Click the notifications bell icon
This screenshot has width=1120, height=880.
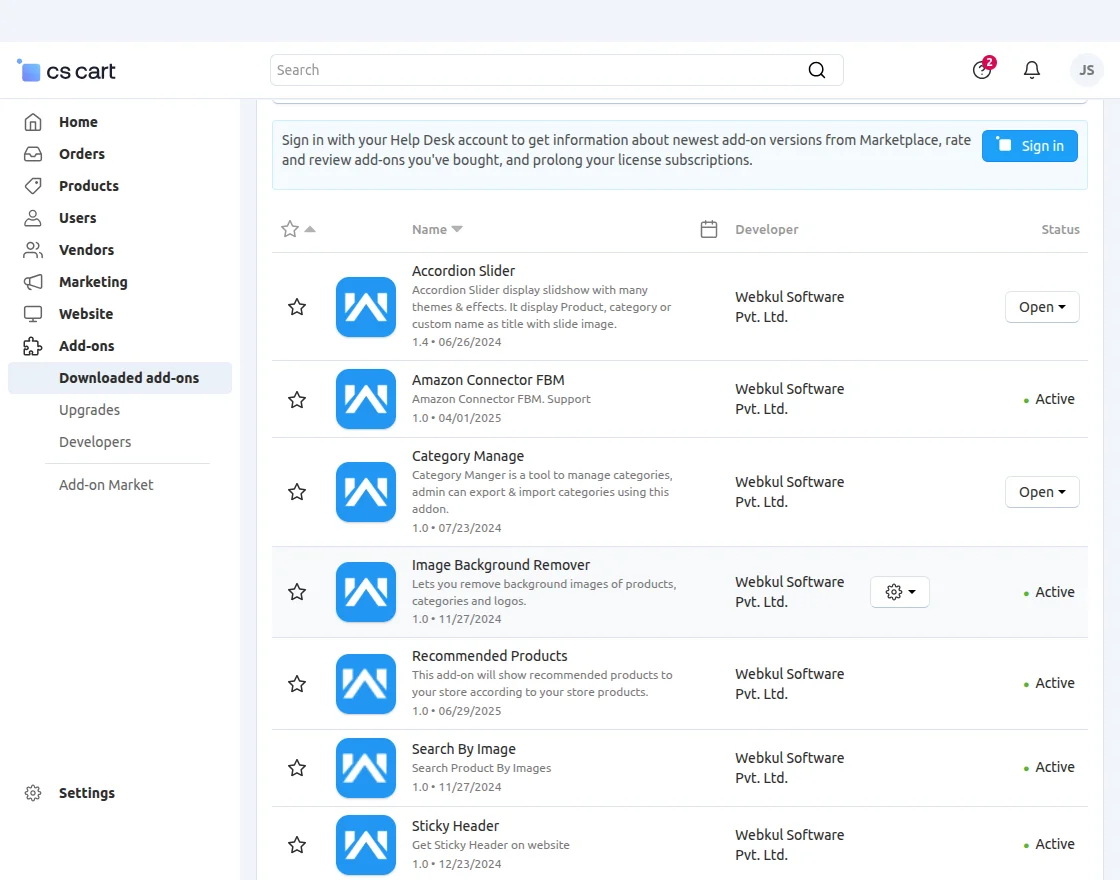click(x=1032, y=69)
